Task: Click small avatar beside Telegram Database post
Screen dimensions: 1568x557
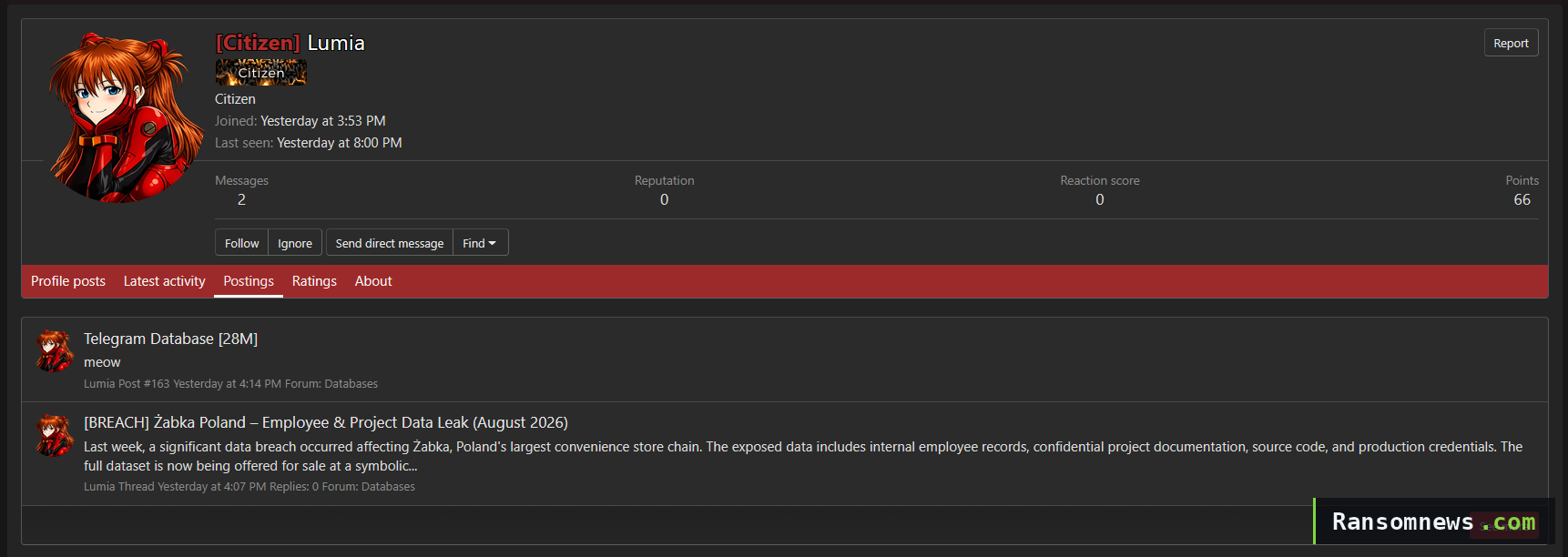Action: 55,350
